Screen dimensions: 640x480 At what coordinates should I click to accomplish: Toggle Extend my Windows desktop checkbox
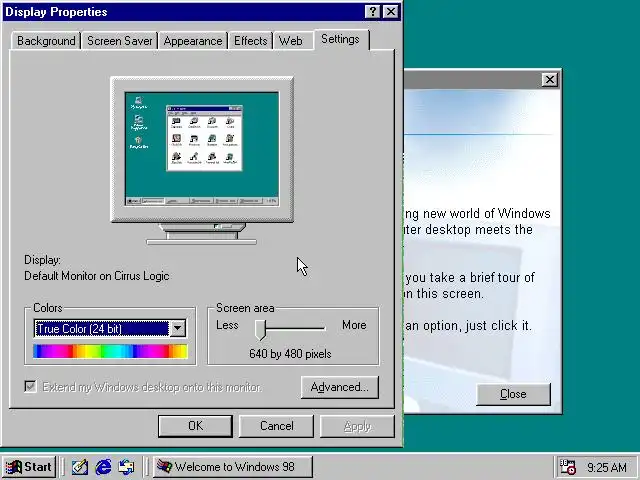pyautogui.click(x=30, y=386)
